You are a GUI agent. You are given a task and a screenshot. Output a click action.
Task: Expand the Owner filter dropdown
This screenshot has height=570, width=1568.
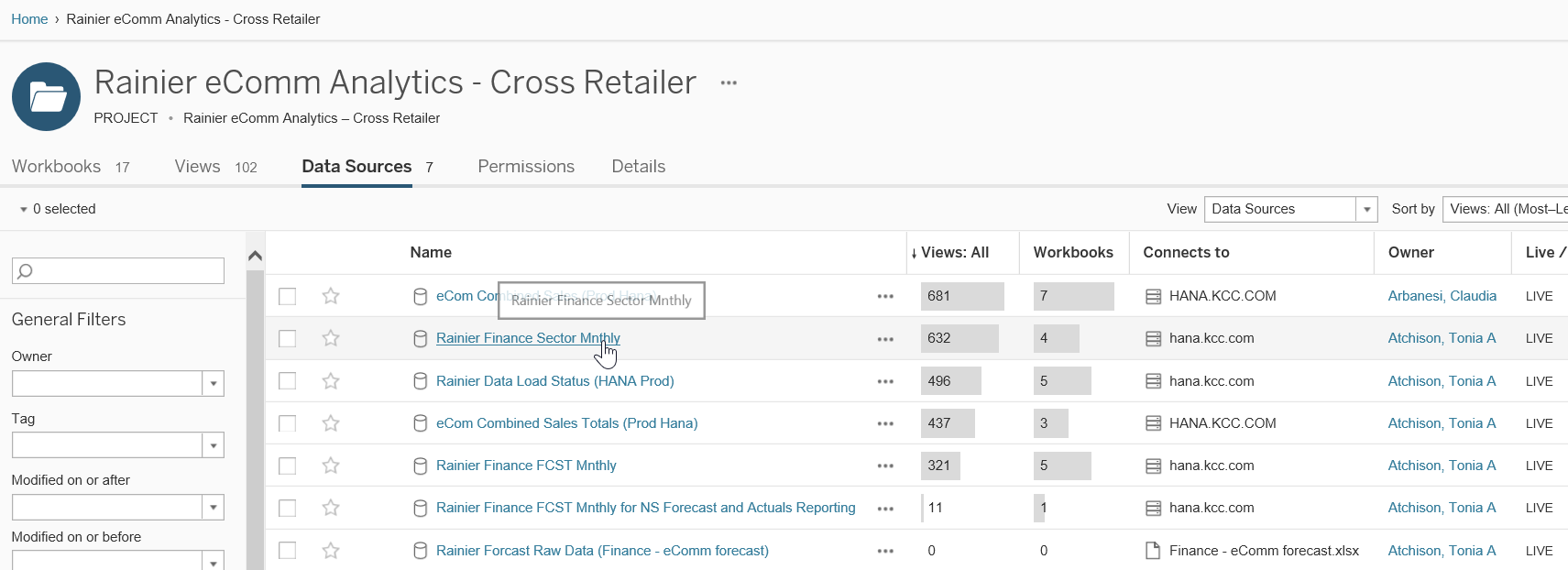click(213, 383)
